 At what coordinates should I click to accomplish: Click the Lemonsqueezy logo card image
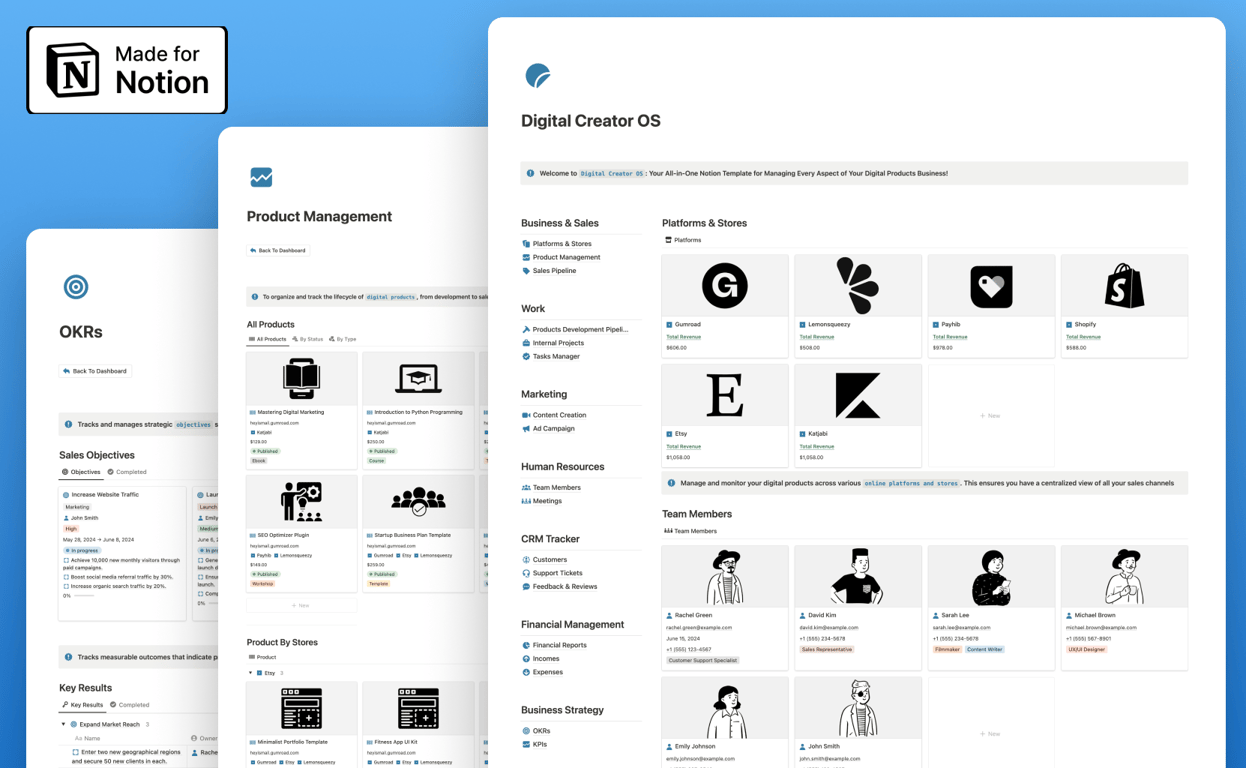858,286
